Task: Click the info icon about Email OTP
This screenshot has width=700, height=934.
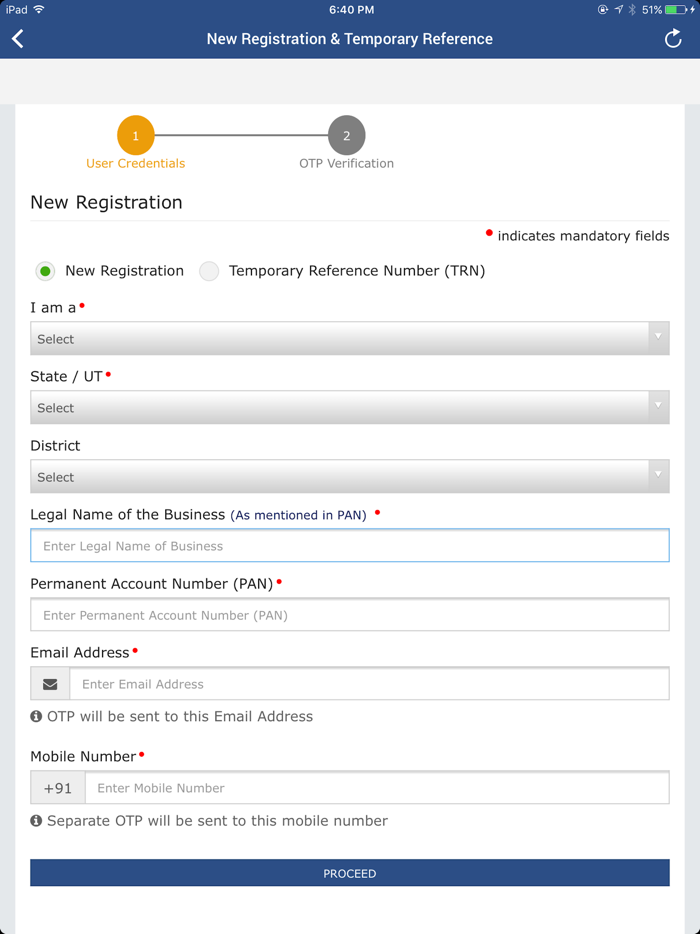Action: pos(36,717)
